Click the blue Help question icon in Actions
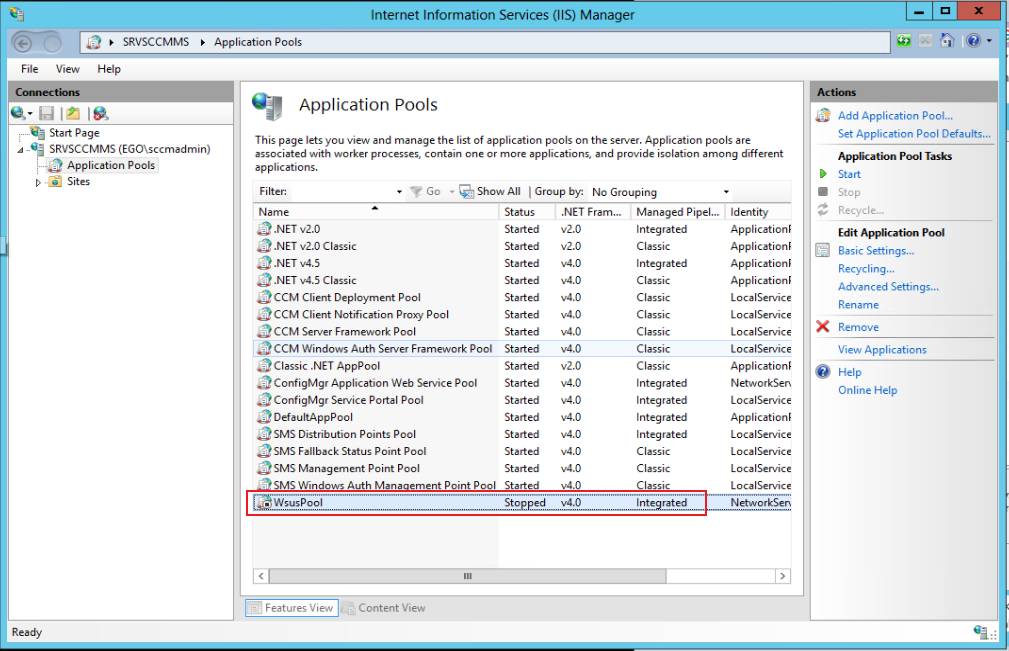1009x651 pixels. 823,372
